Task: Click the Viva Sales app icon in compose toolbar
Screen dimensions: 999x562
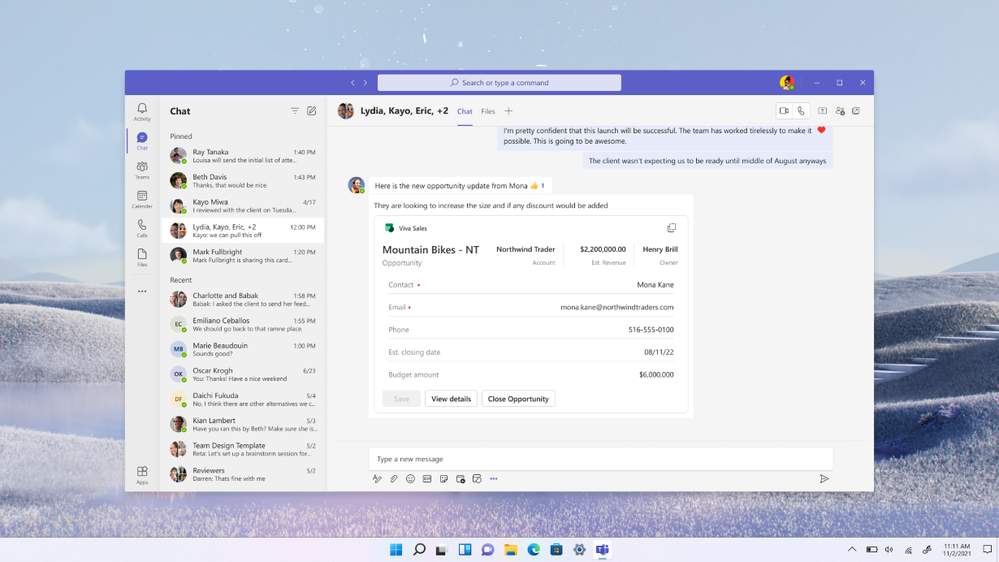Action: coord(477,479)
